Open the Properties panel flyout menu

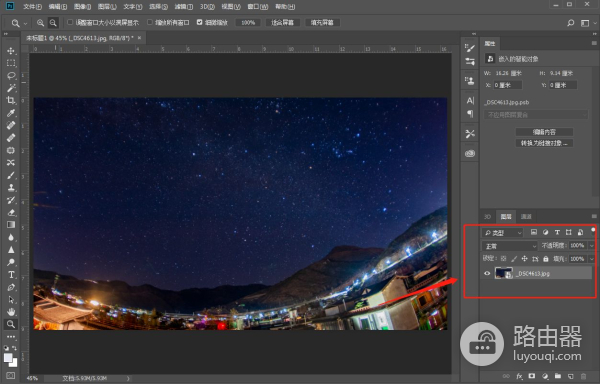click(x=594, y=43)
